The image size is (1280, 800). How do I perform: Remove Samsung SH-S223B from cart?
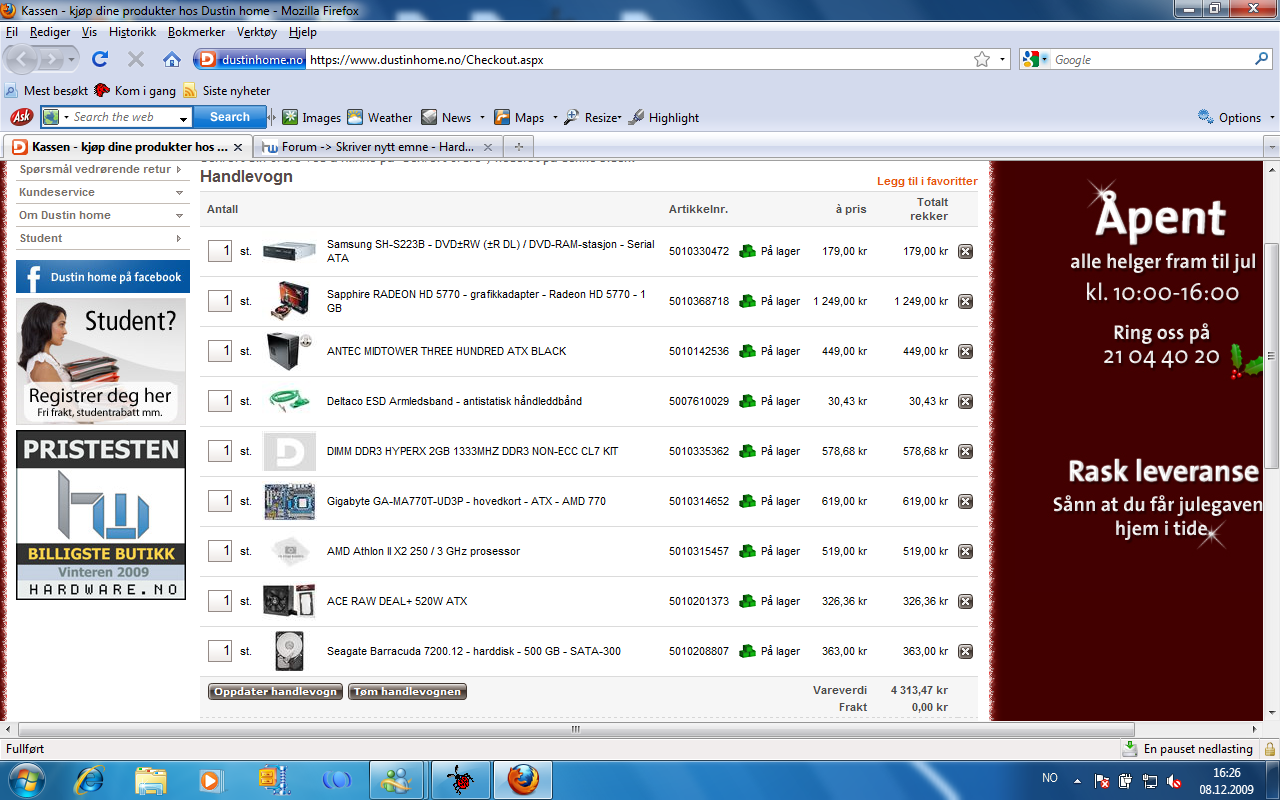965,251
